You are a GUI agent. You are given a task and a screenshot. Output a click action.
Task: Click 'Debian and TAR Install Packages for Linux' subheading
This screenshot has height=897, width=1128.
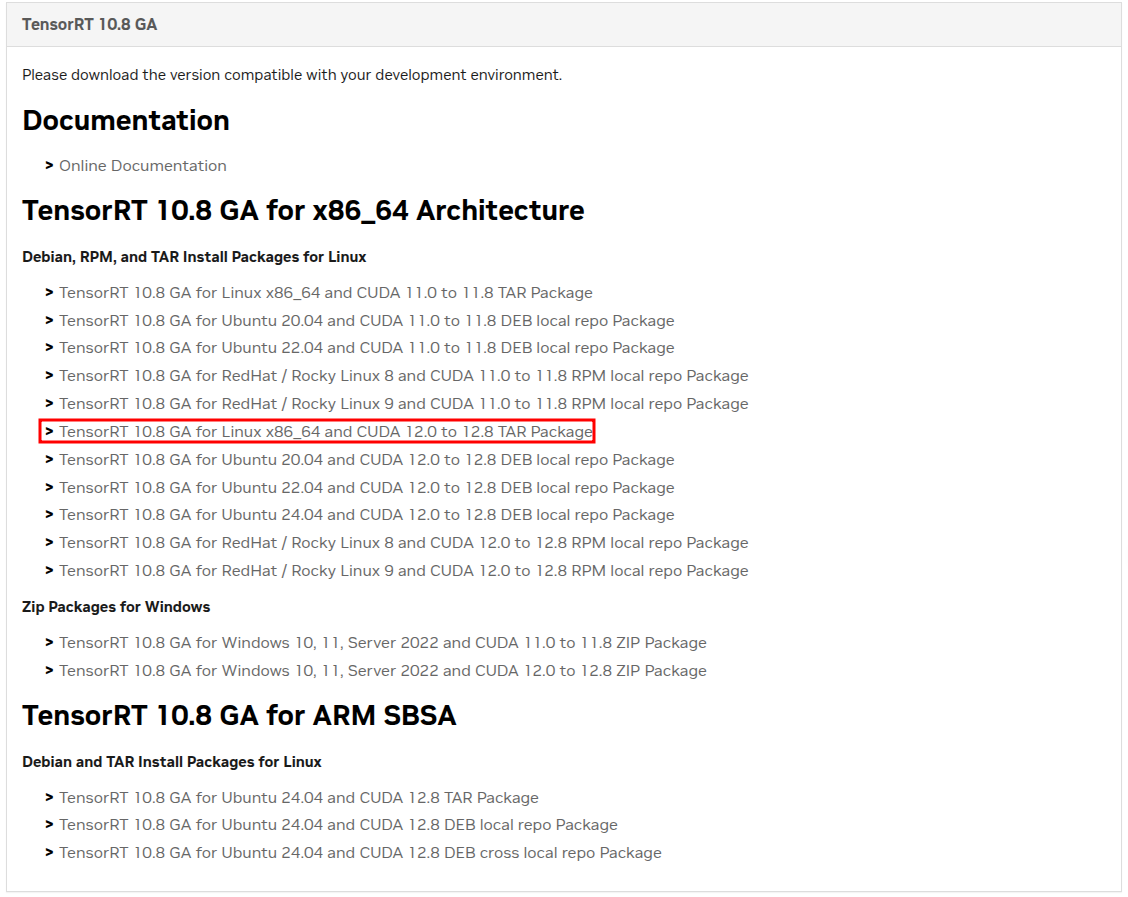coord(172,762)
